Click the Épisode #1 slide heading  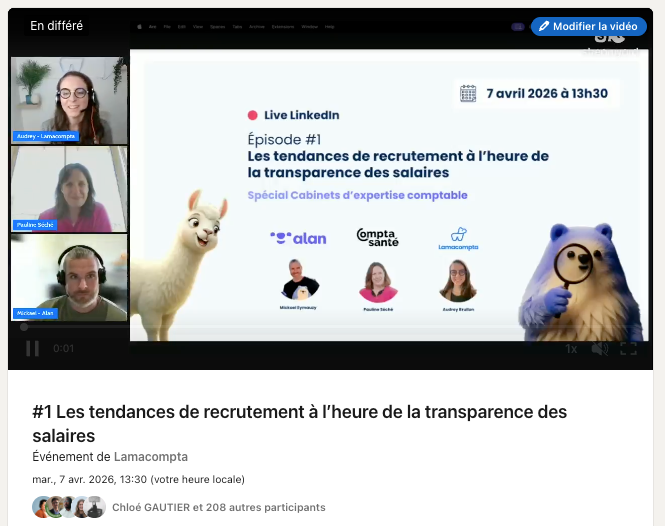click(284, 140)
